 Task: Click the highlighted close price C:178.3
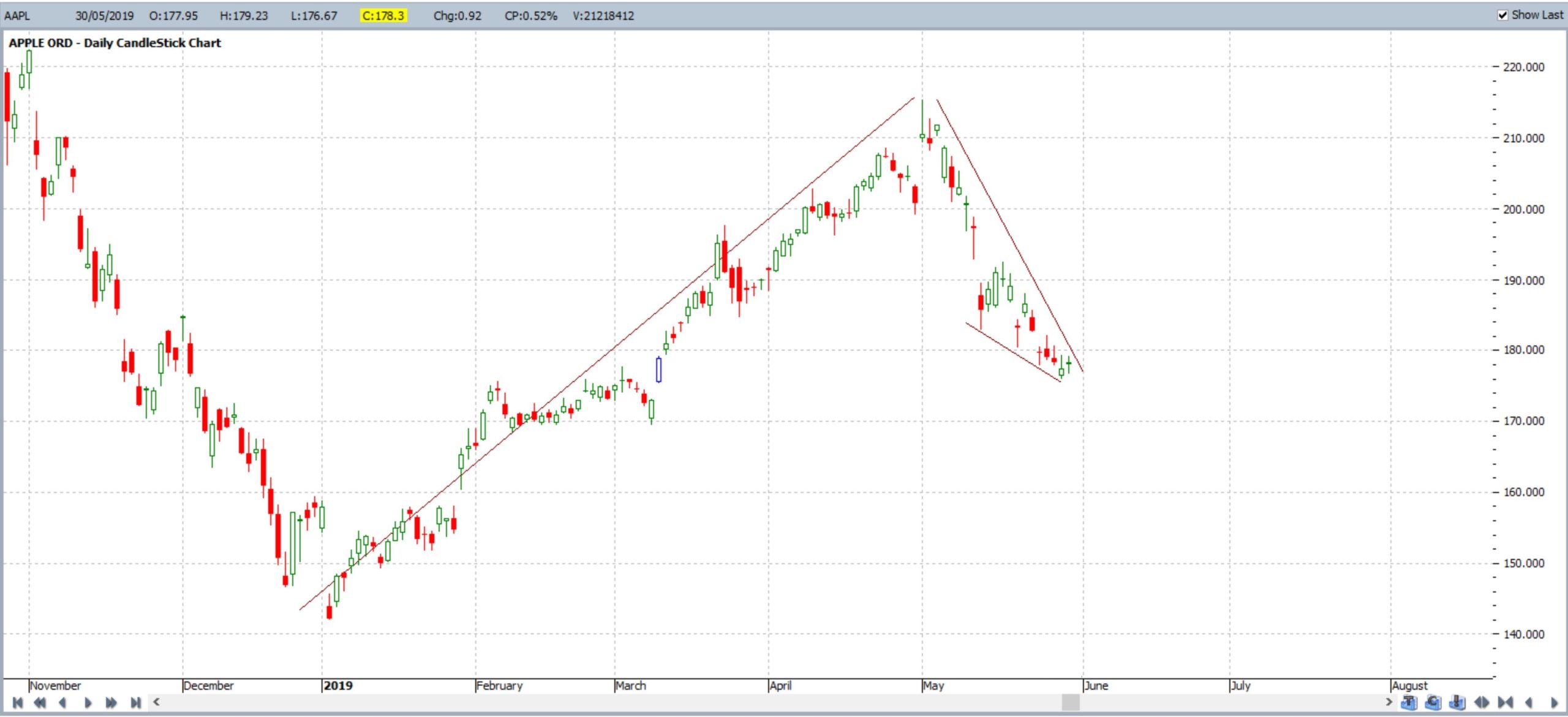(x=383, y=15)
